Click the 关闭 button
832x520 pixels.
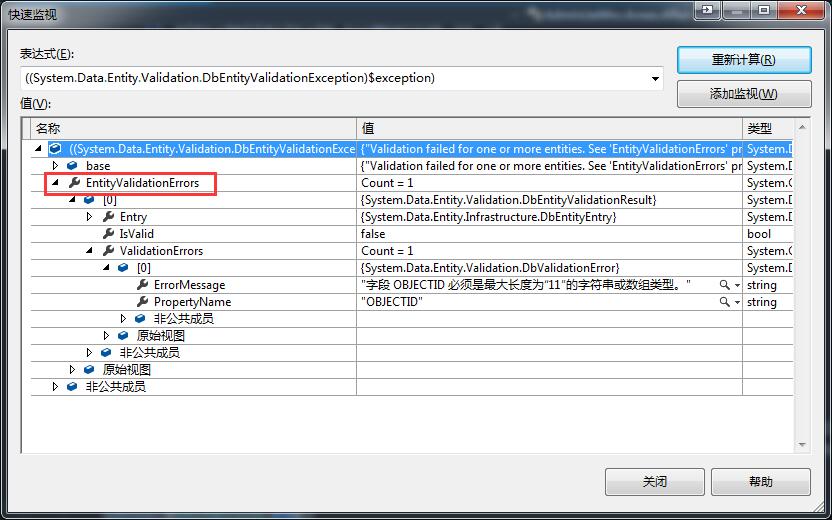654,482
